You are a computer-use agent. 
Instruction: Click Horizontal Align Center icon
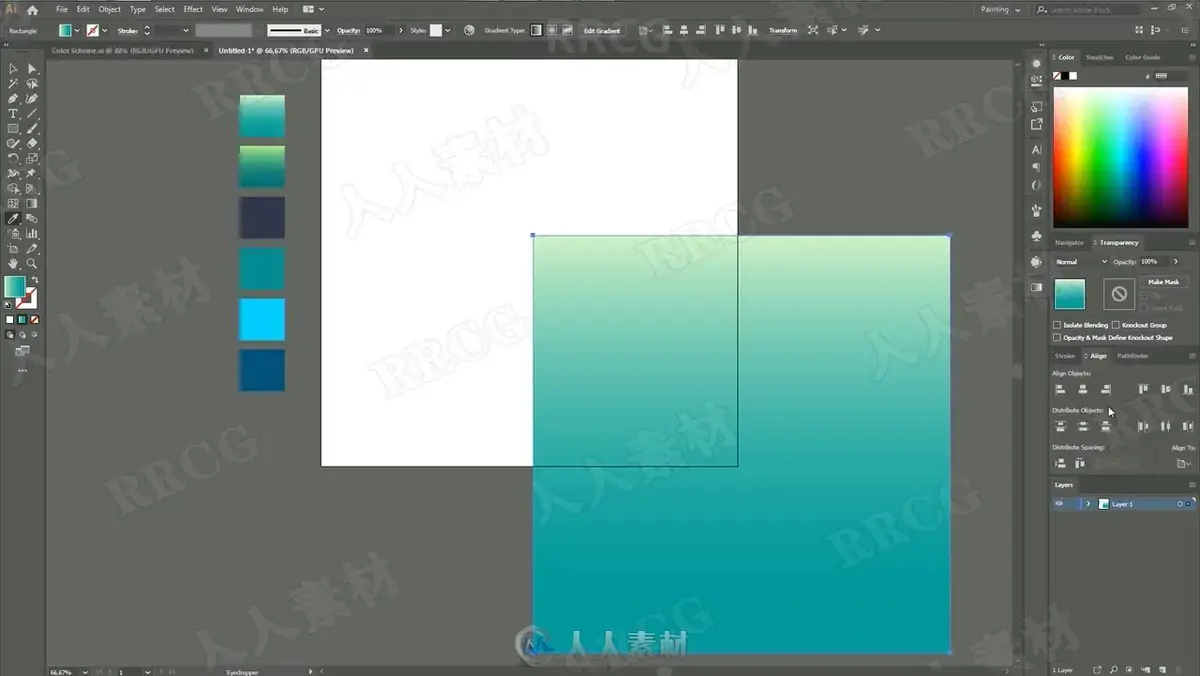[1083, 389]
